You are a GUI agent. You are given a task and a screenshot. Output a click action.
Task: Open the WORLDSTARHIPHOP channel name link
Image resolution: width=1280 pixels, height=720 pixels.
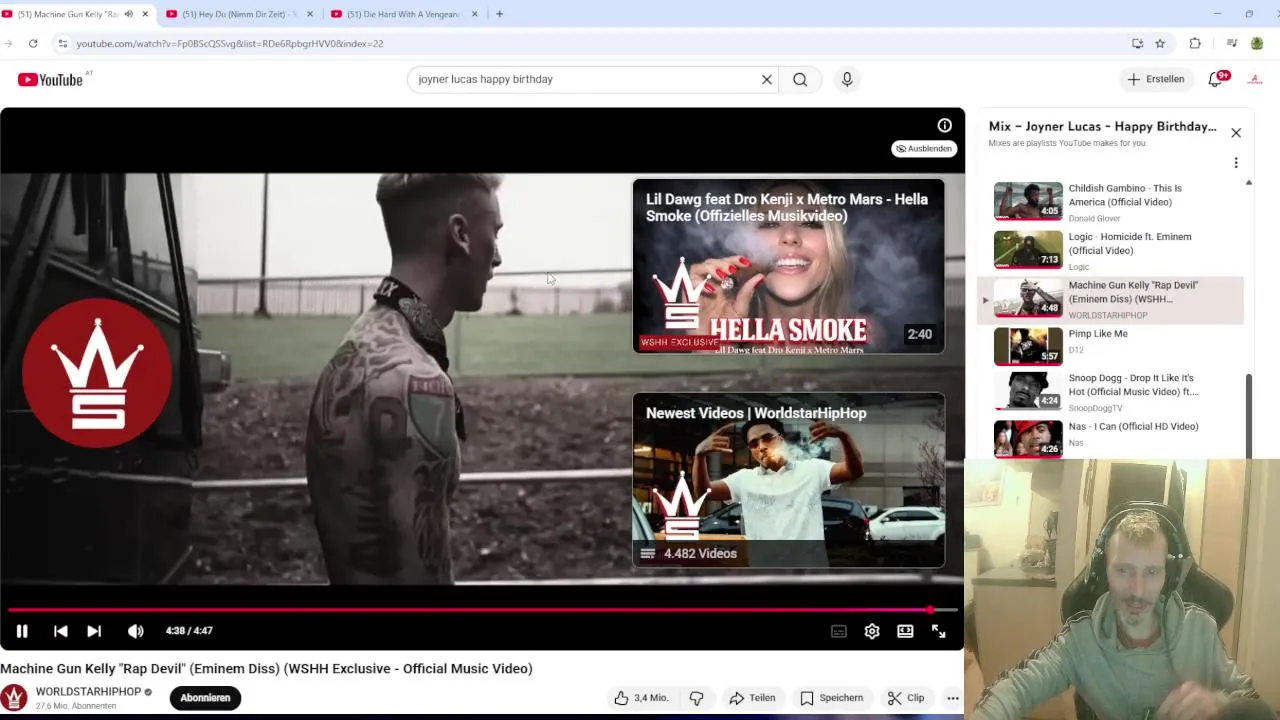88,692
